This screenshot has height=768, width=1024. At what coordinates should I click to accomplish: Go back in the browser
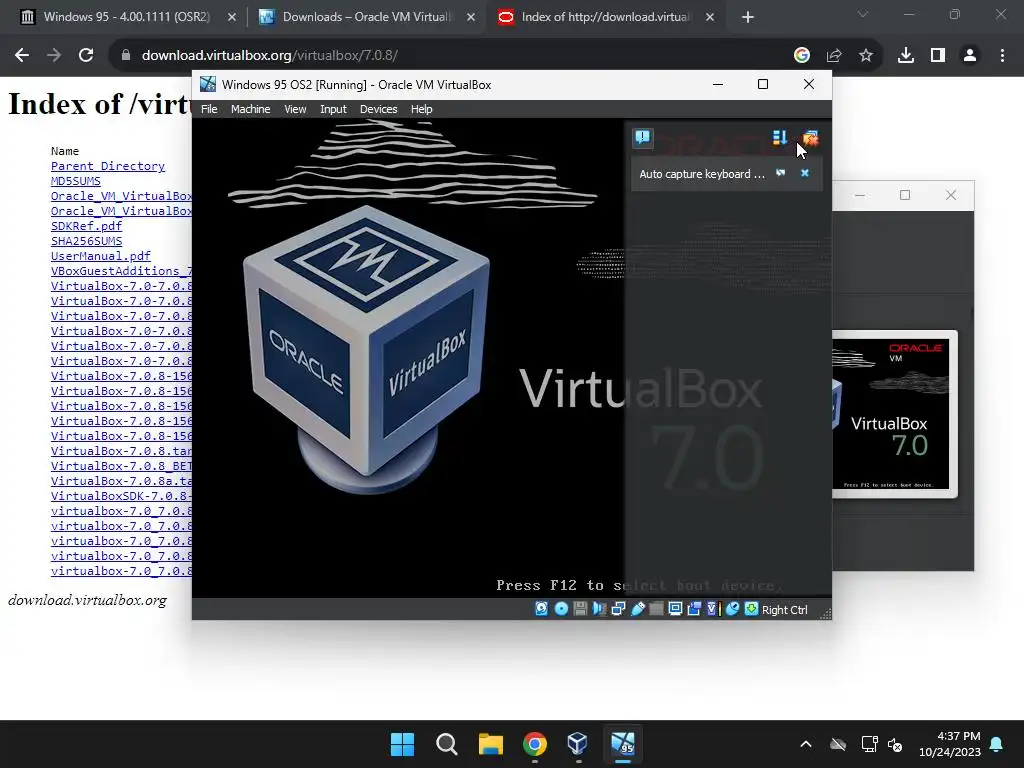click(22, 56)
